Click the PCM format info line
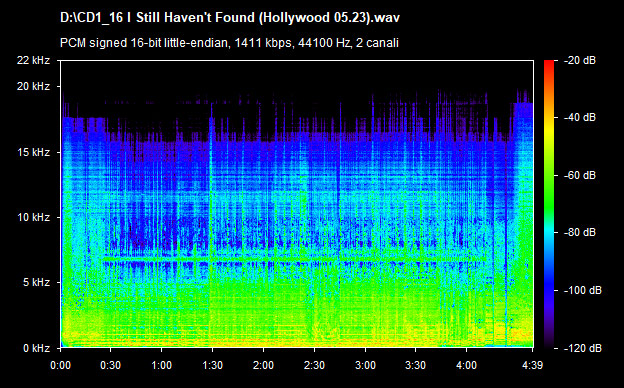The height and width of the screenshot is (388, 624). tap(229, 43)
